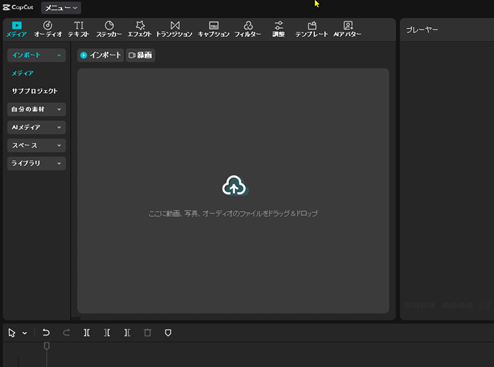494x367 pixels.
Task: Click the プレーヤー panel title
Action: pos(422,30)
